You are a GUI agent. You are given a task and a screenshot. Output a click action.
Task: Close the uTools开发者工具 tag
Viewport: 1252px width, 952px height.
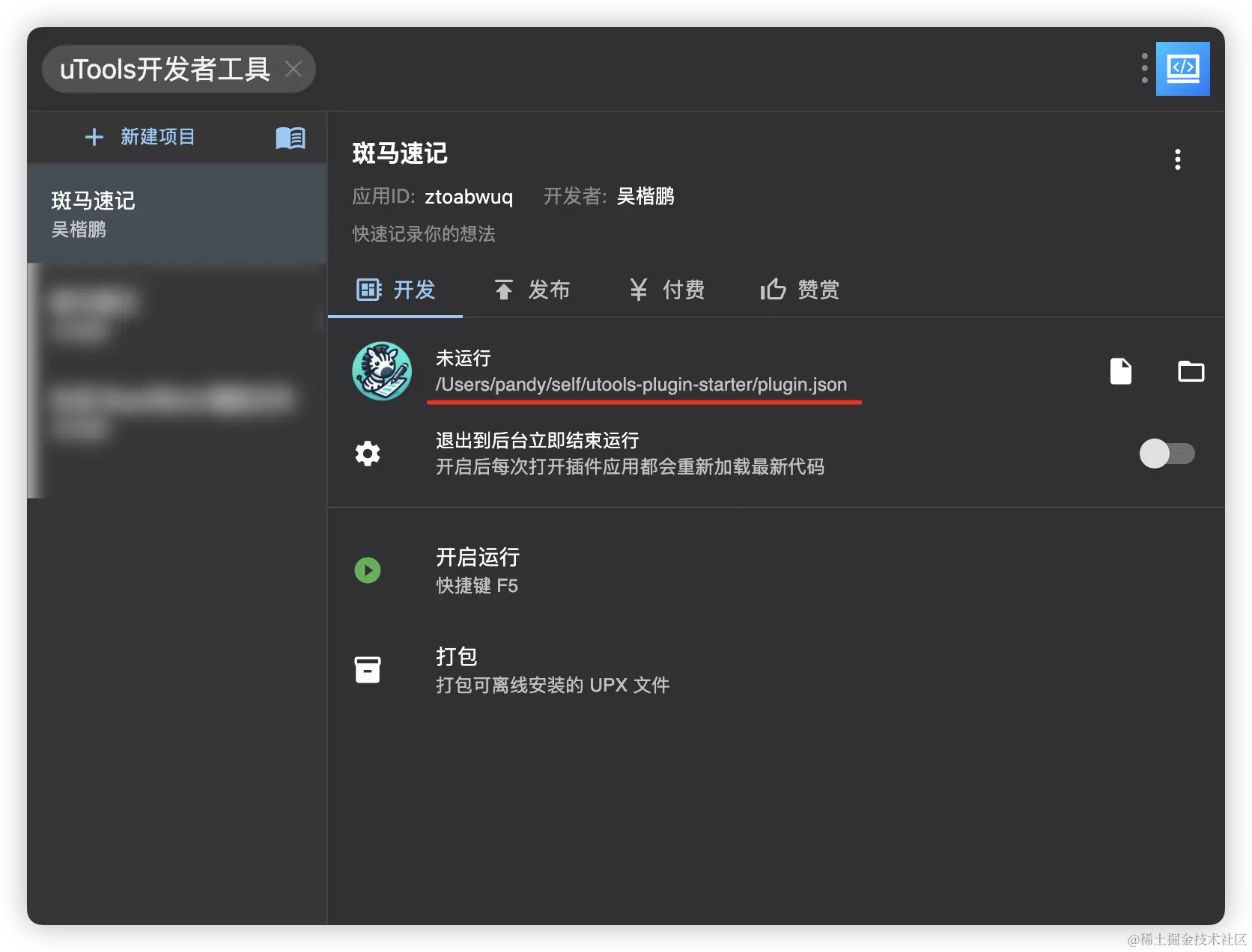(294, 70)
